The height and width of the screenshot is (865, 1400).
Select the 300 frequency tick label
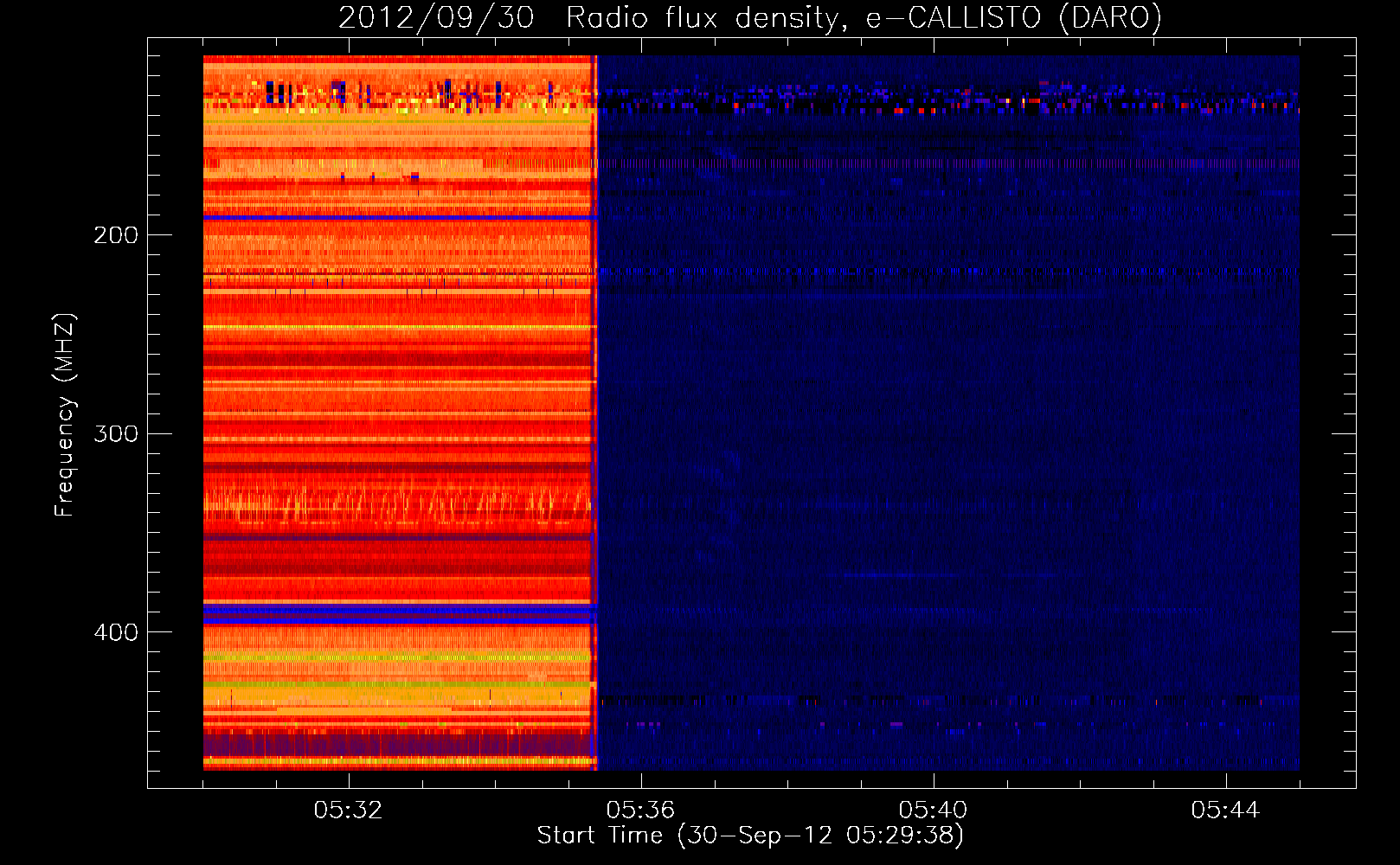tap(116, 433)
